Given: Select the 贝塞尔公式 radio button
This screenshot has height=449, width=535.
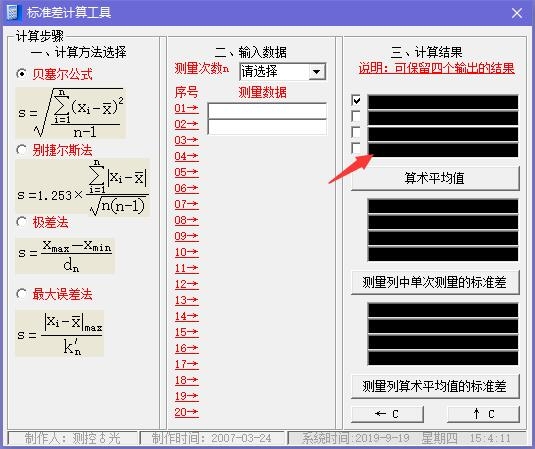Looking at the screenshot, I should pos(21,74).
